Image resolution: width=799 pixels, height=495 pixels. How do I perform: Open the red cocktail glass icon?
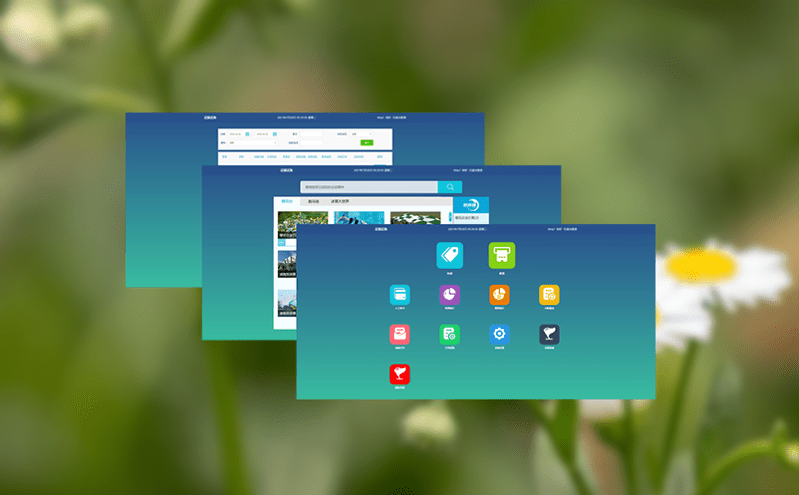pyautogui.click(x=400, y=375)
